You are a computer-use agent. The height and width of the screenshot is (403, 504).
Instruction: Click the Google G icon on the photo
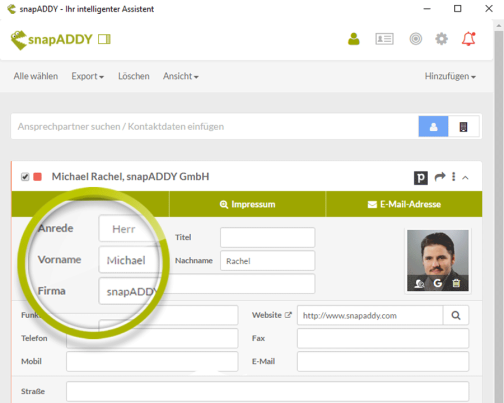click(x=437, y=283)
